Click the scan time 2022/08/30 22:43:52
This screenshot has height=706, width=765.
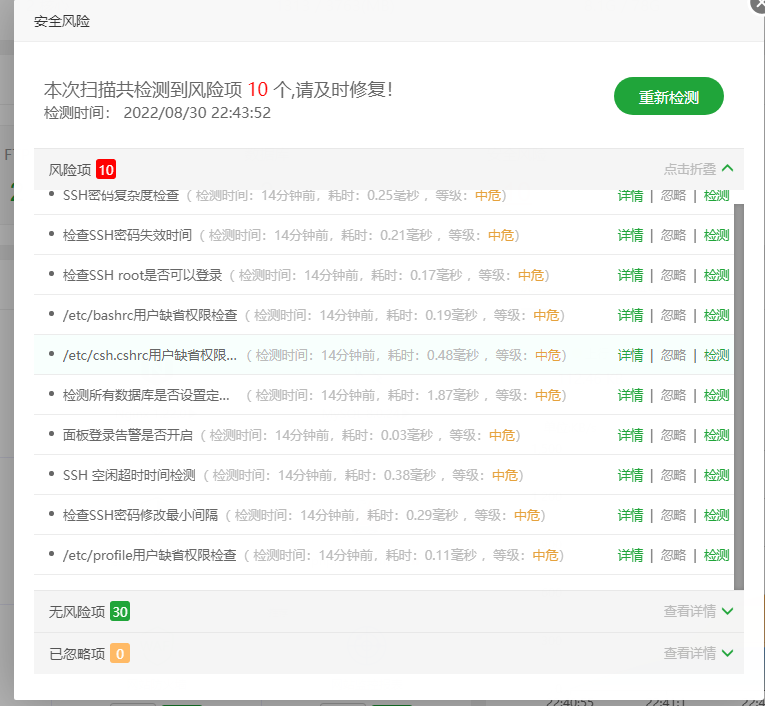197,113
